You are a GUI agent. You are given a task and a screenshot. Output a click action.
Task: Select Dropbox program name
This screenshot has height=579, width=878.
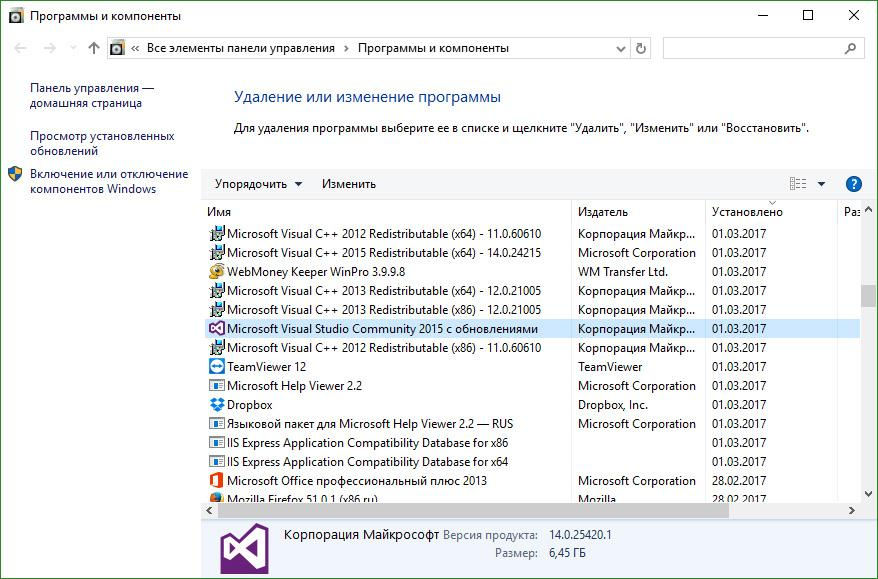point(250,405)
